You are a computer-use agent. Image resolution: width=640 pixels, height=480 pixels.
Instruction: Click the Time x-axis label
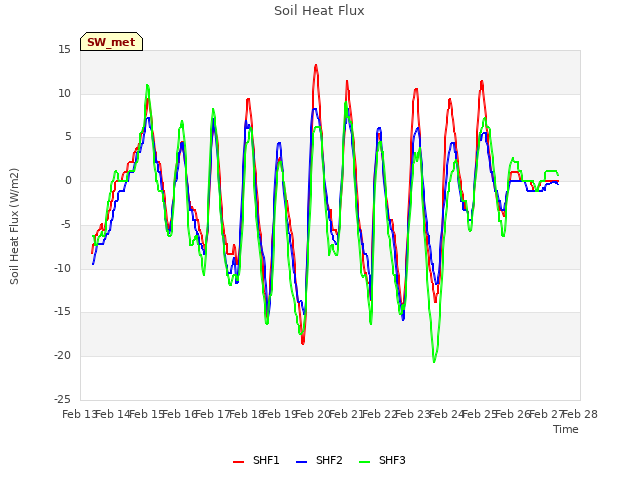pos(566,429)
